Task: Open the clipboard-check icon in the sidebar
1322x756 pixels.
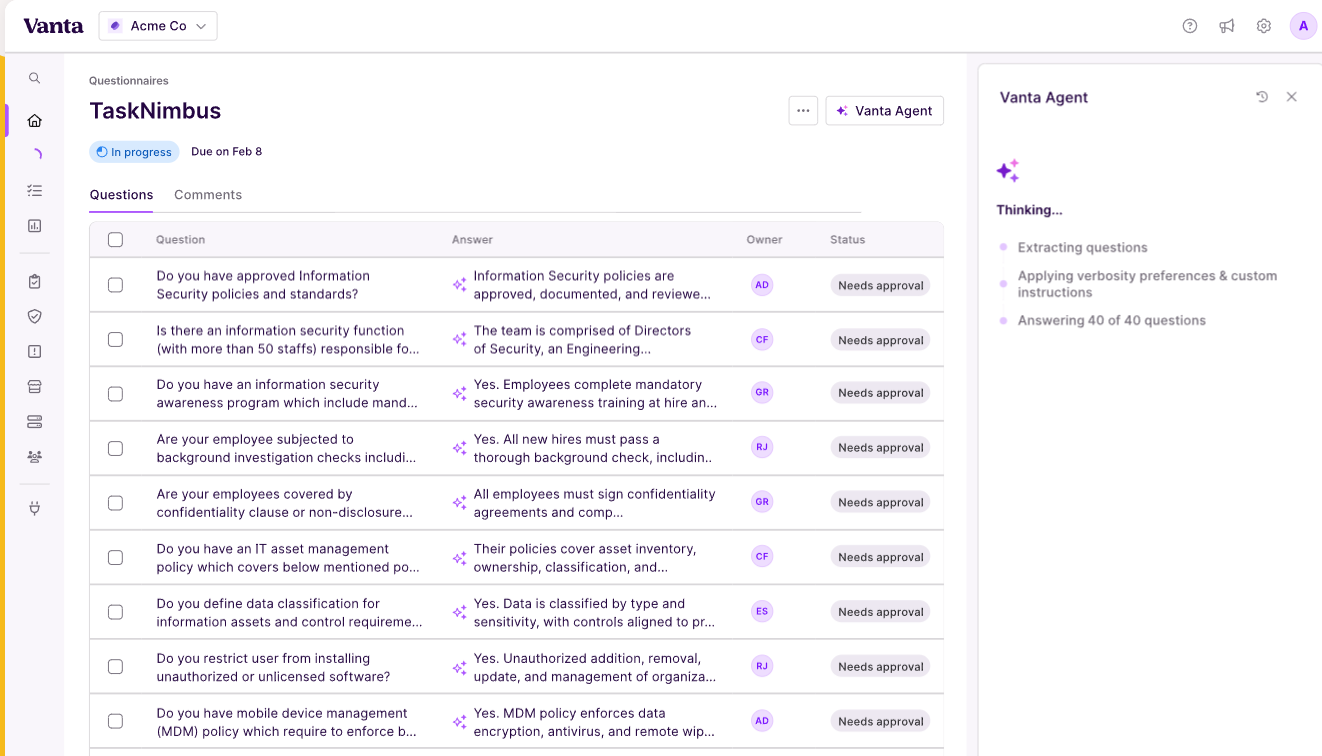Action: pos(34,282)
